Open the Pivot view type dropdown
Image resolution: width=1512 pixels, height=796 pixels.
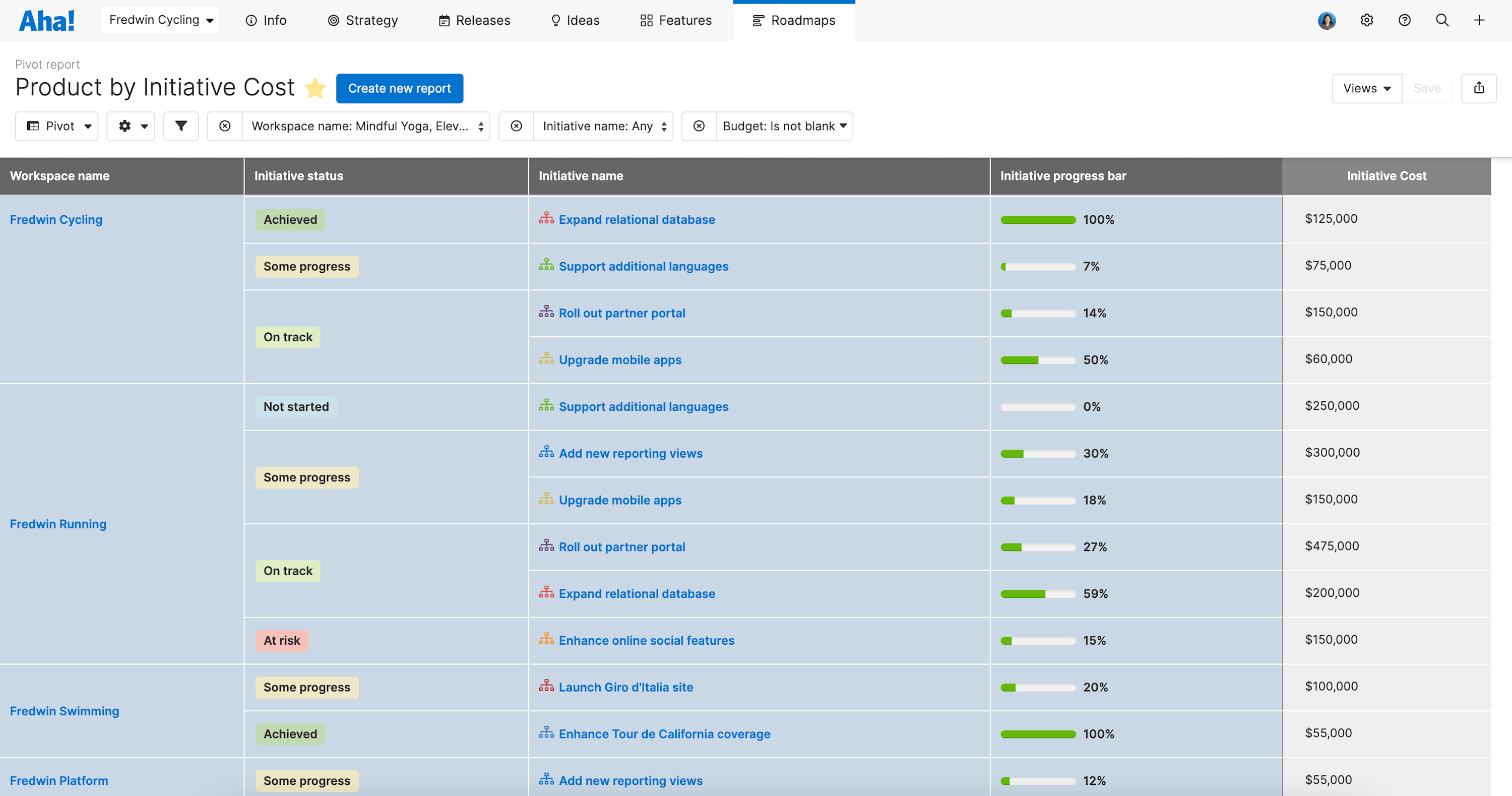pyautogui.click(x=56, y=126)
